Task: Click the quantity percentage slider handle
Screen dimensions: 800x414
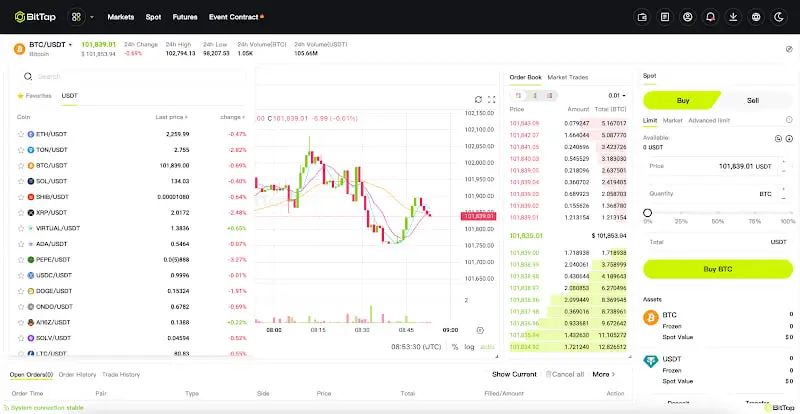Action: tap(647, 212)
